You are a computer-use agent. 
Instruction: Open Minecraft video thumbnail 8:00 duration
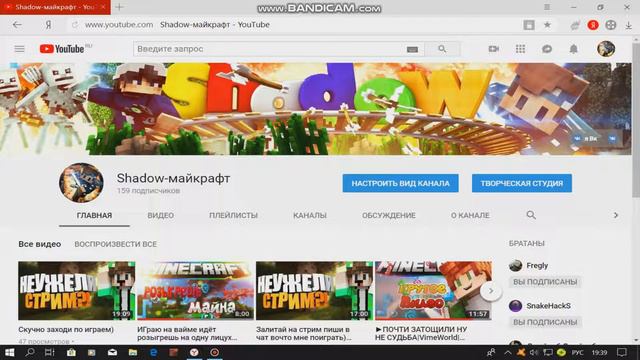coord(195,291)
